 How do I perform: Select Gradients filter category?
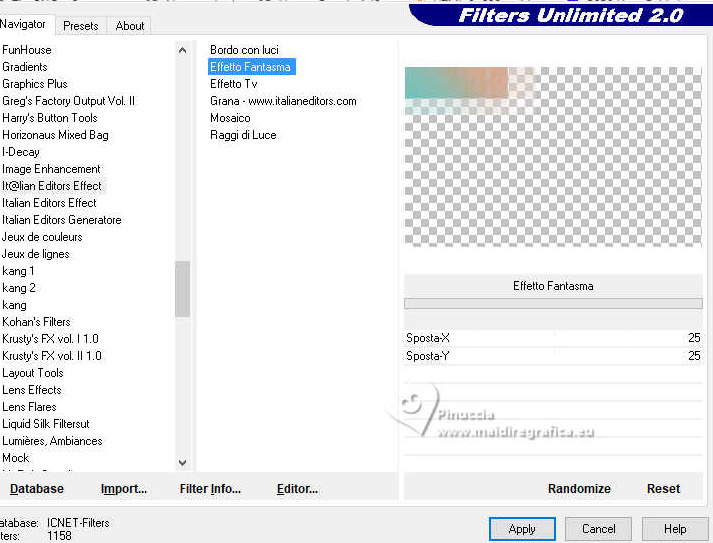coord(25,67)
